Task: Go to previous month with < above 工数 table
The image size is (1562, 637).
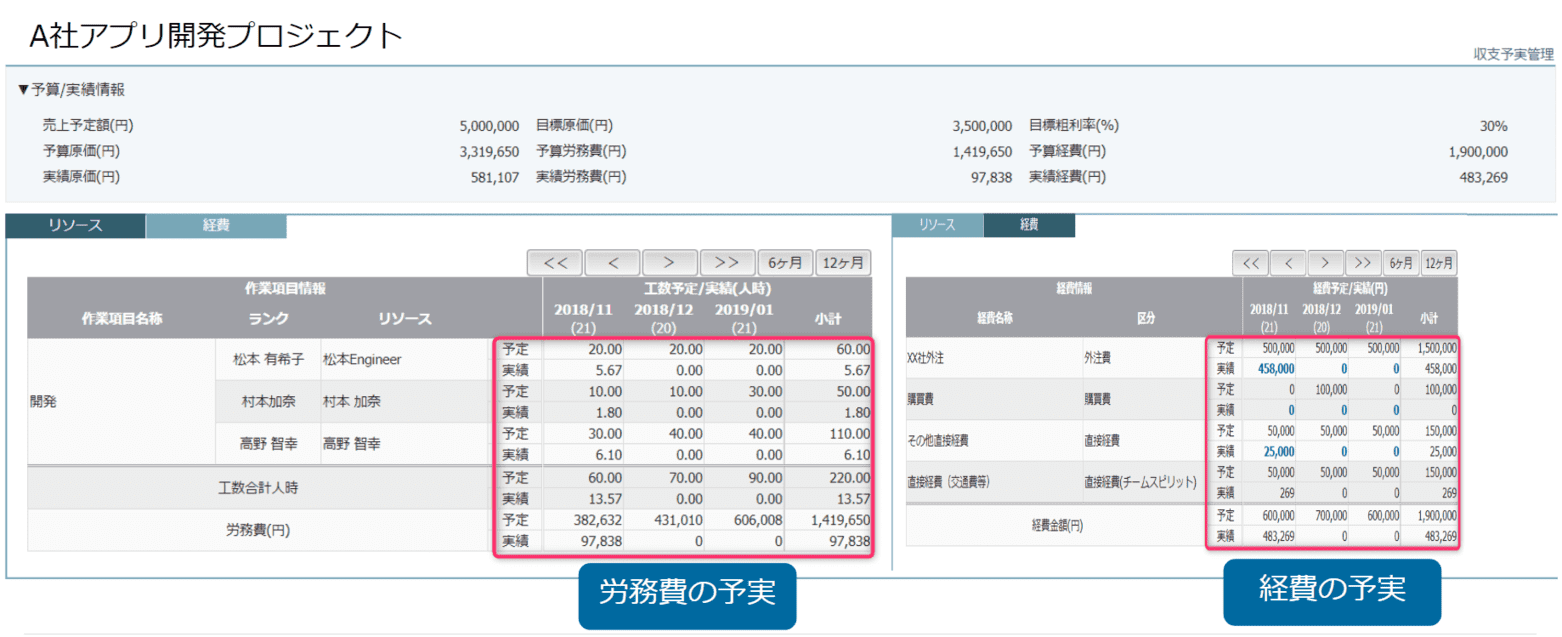Action: click(612, 262)
